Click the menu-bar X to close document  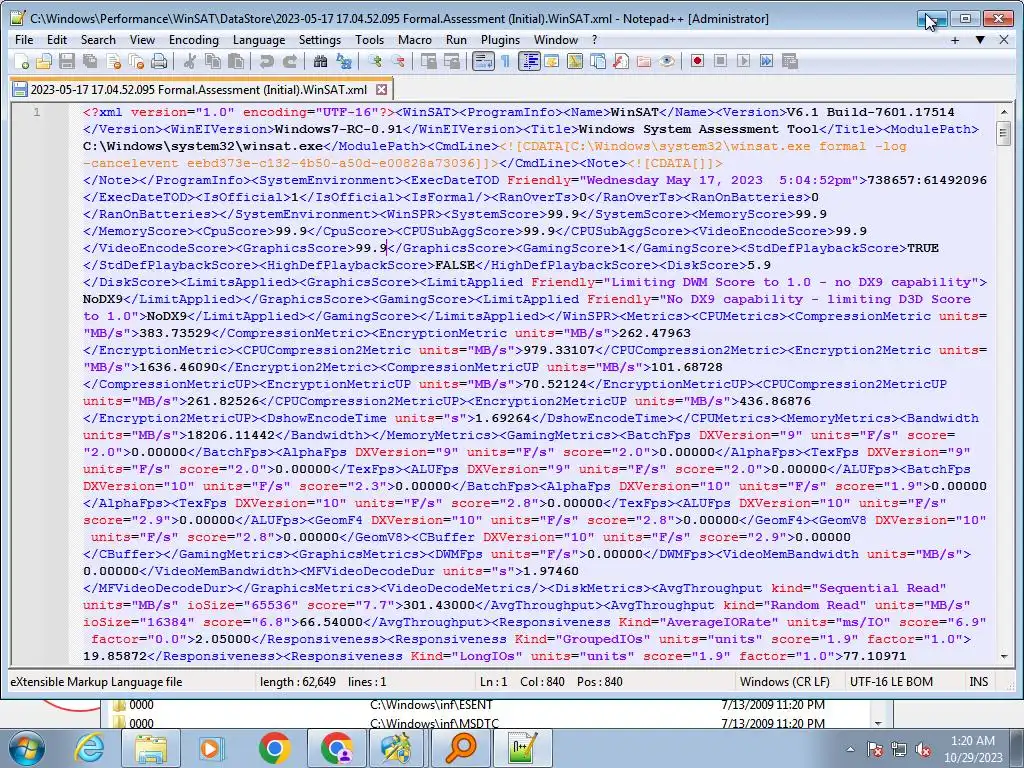1004,40
